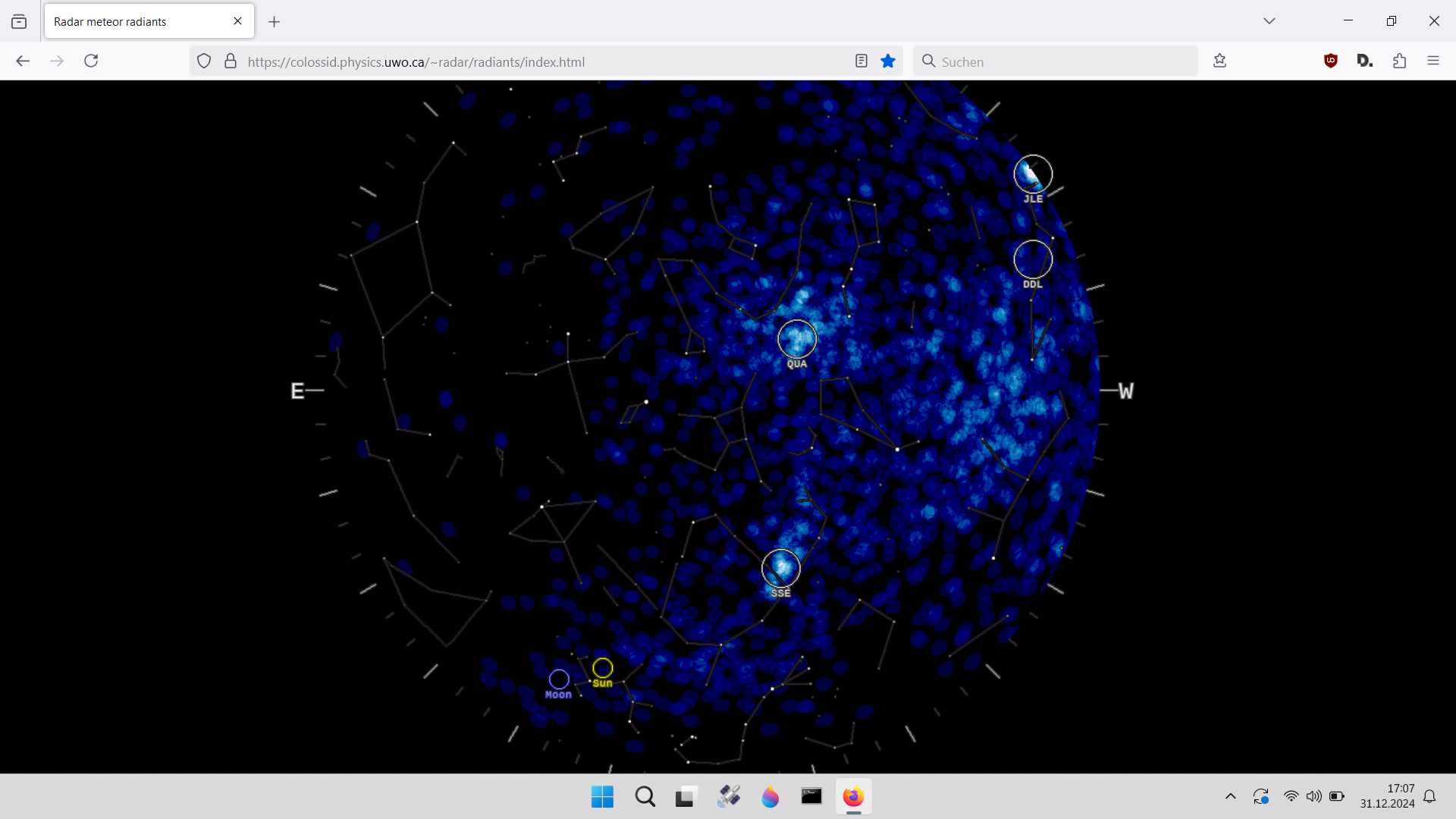Click the W west direction label
The image size is (1456, 819).
(x=1126, y=391)
